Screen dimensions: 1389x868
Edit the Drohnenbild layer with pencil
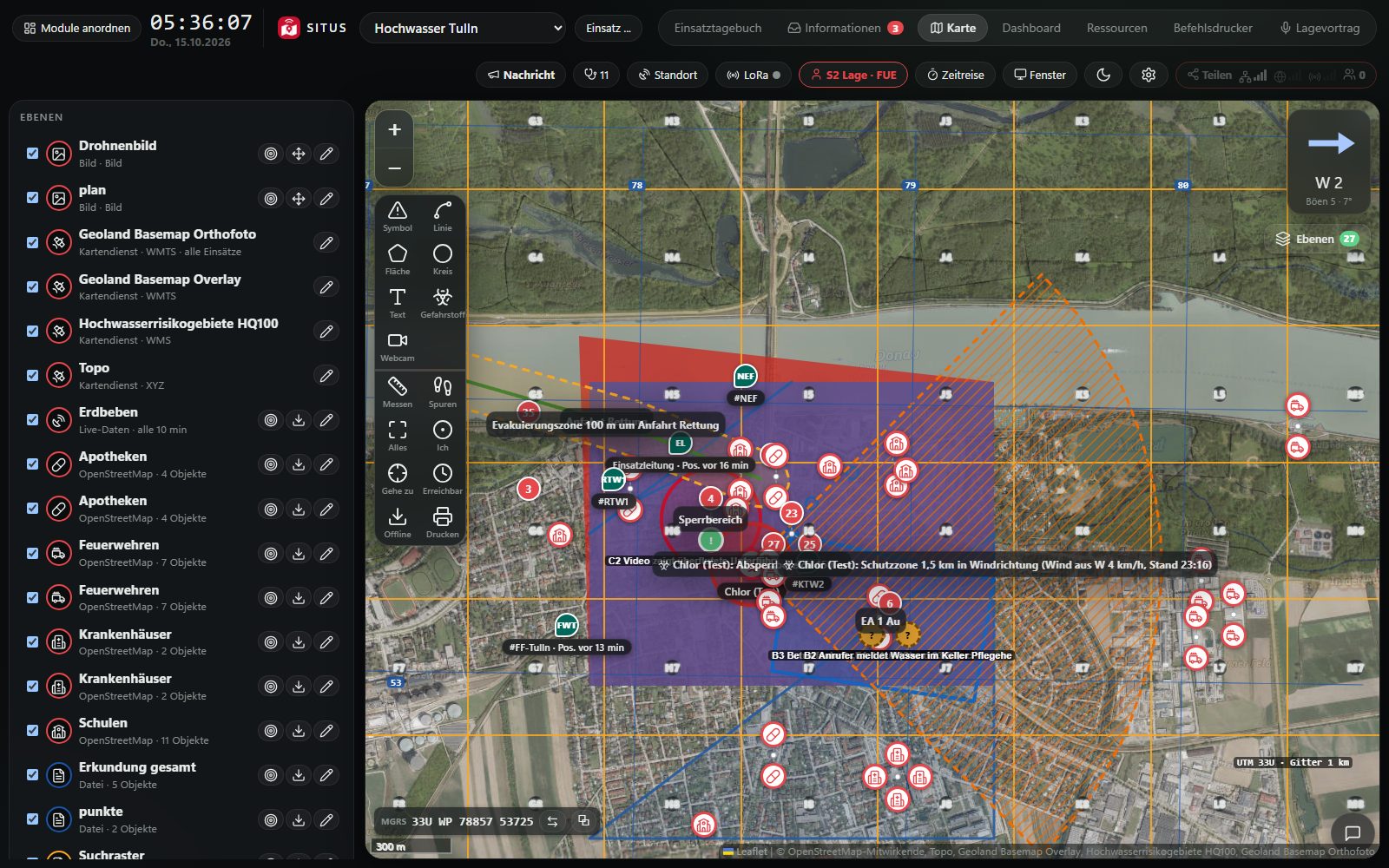326,154
